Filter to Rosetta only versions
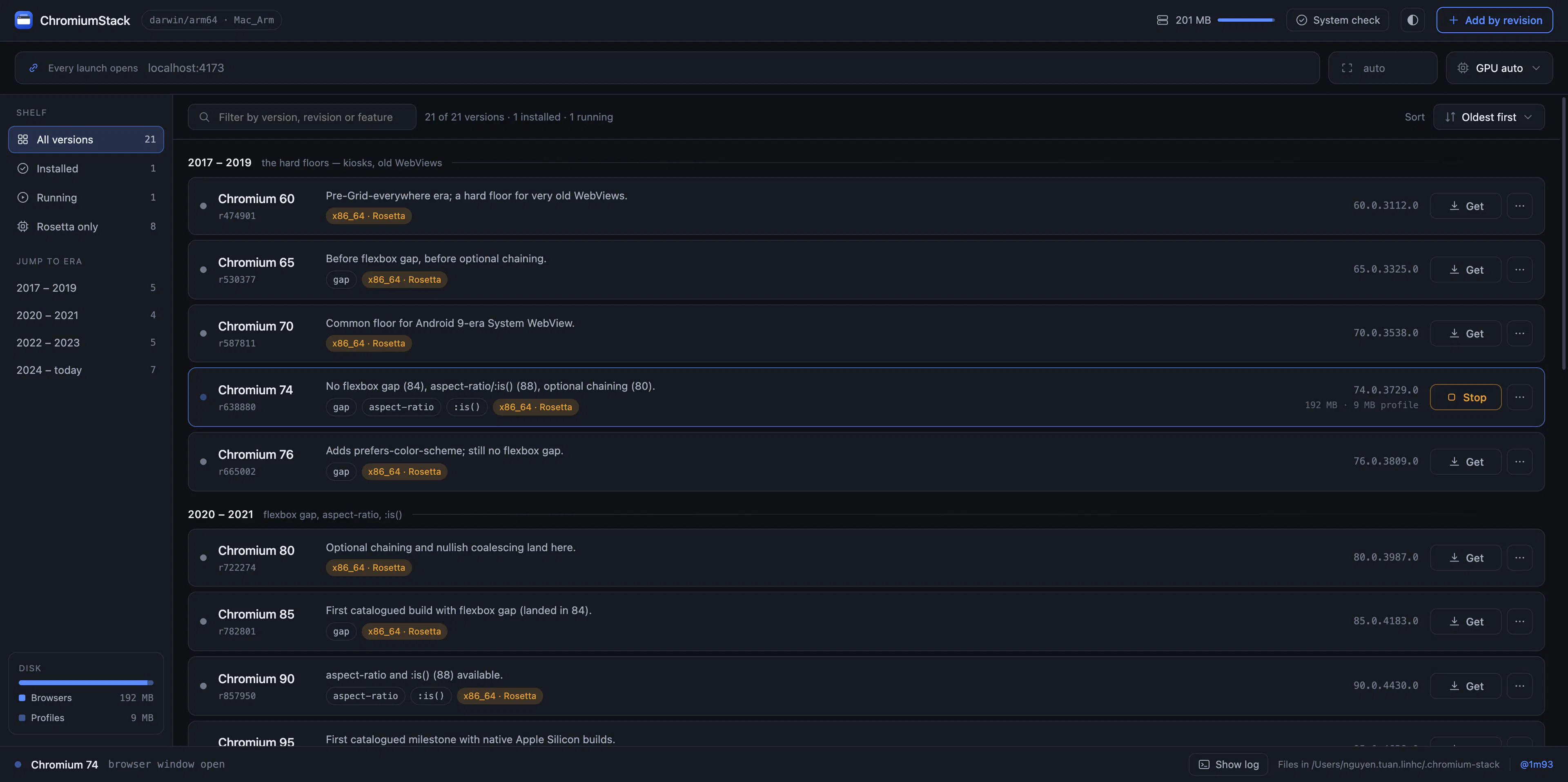1568x782 pixels. pyautogui.click(x=86, y=227)
